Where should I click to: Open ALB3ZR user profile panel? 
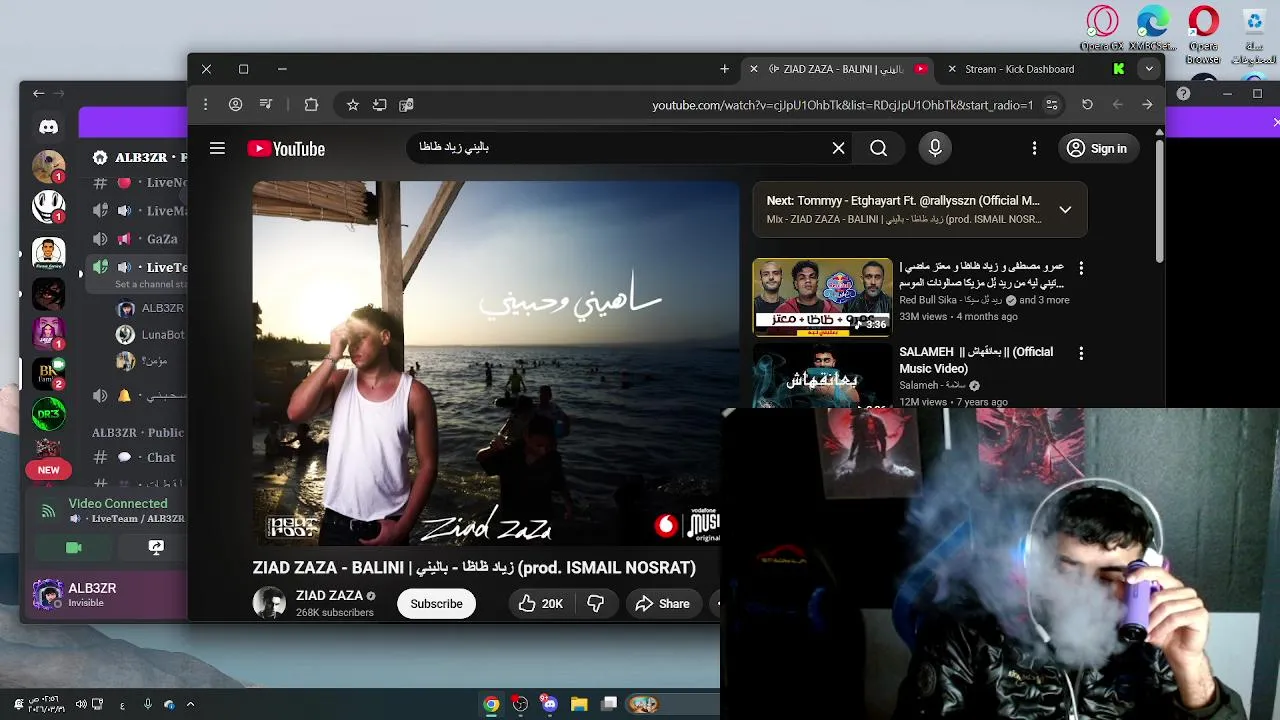(88, 595)
